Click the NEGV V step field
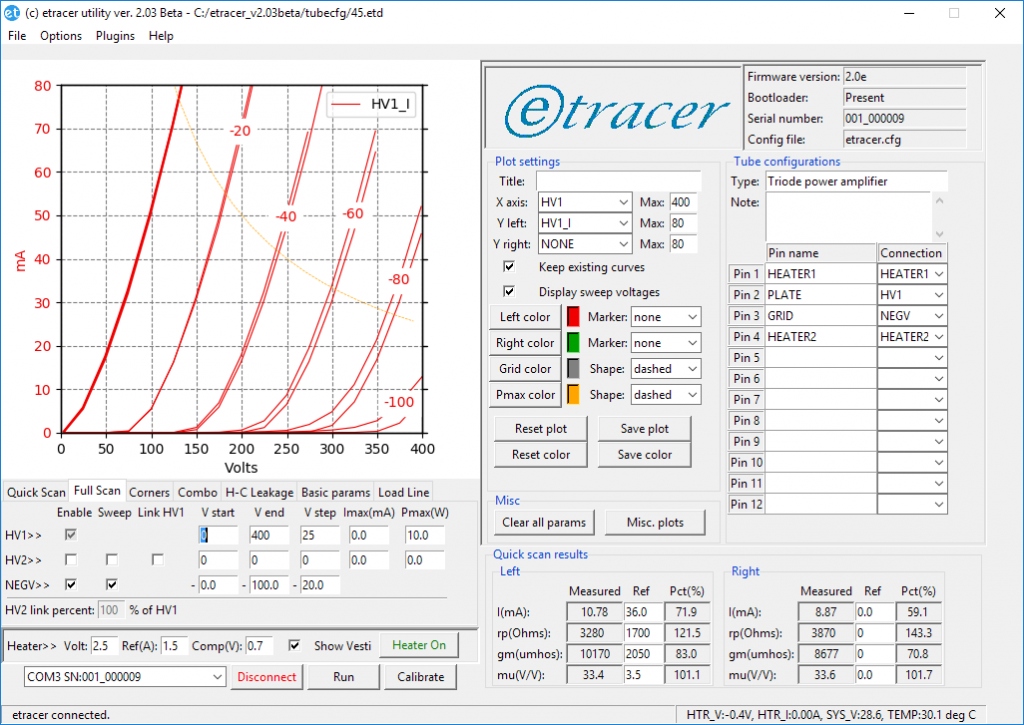The height and width of the screenshot is (725, 1024). 319,585
